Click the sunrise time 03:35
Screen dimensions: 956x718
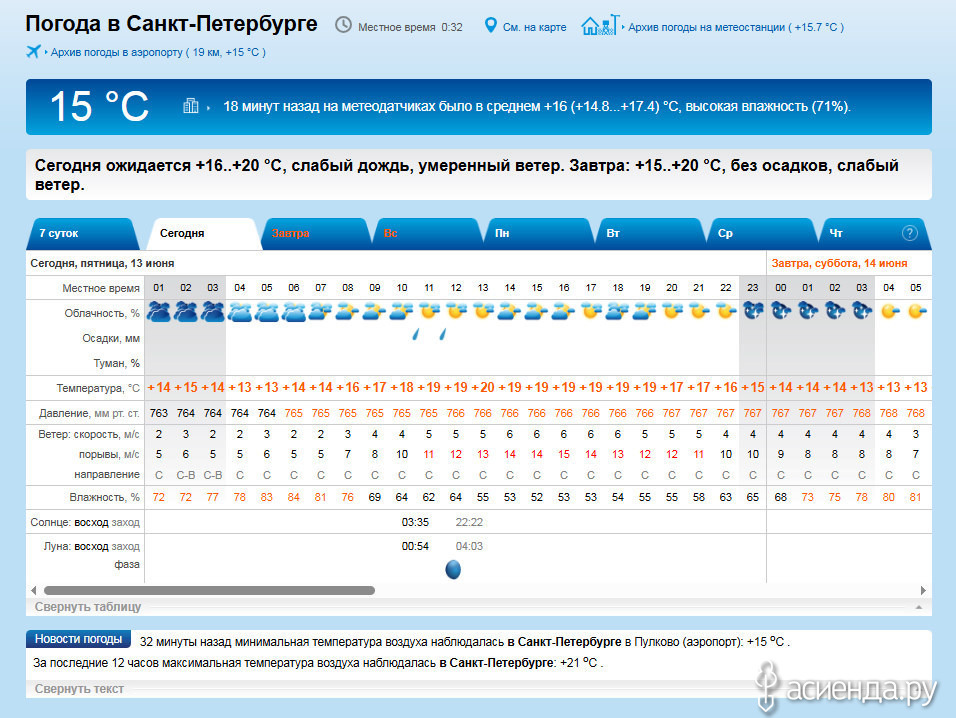coord(415,522)
